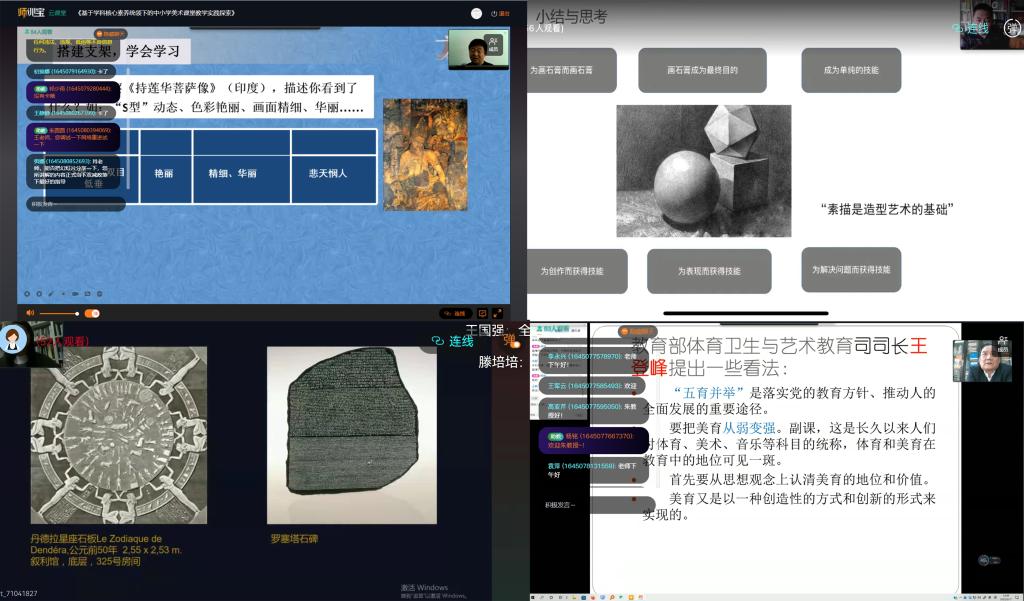The image size is (1024, 601).
Task: Click the 积极发言 input beside the 王登峰 slide
Action: pyautogui.click(x=598, y=505)
